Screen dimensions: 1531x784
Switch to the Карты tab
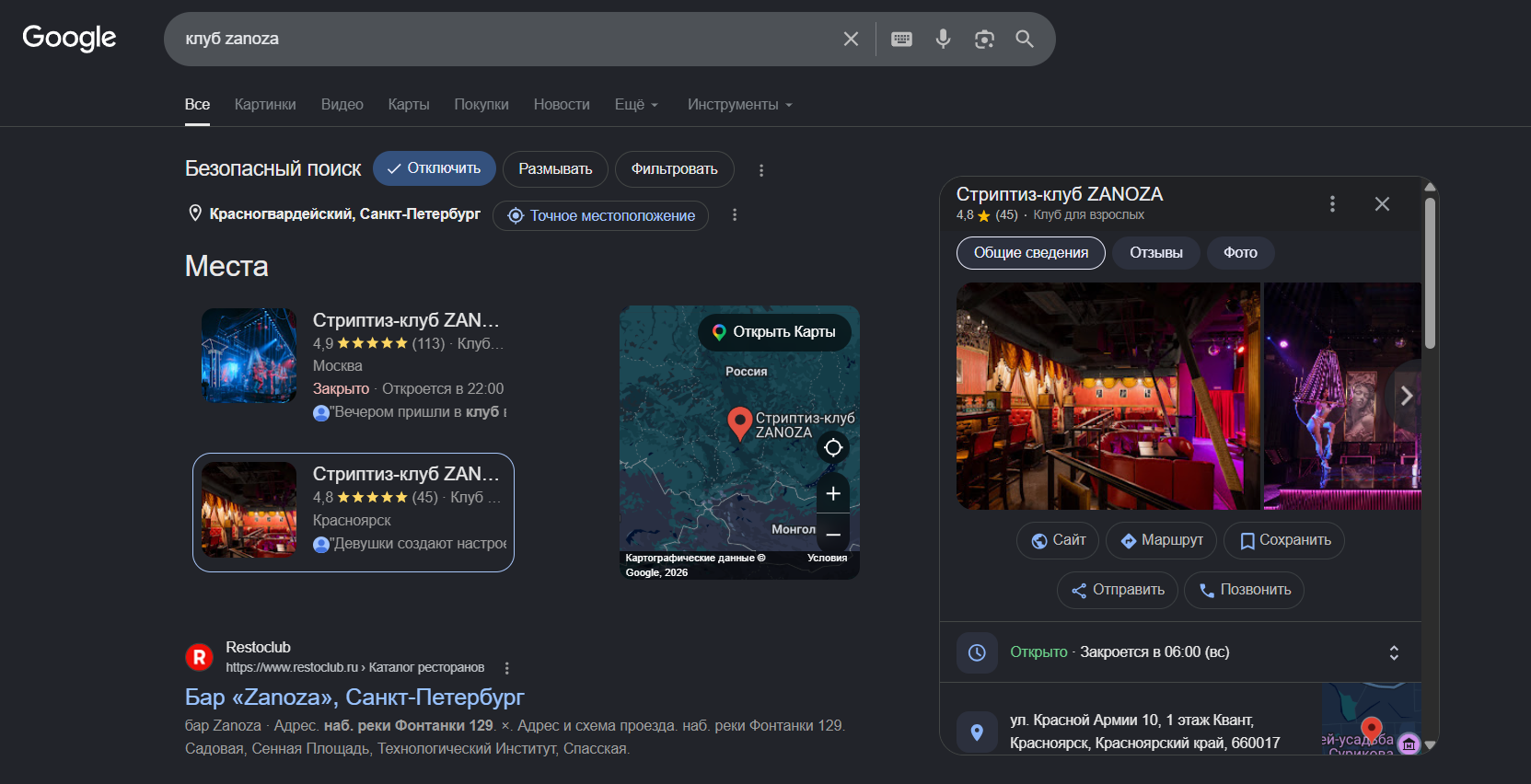click(409, 105)
